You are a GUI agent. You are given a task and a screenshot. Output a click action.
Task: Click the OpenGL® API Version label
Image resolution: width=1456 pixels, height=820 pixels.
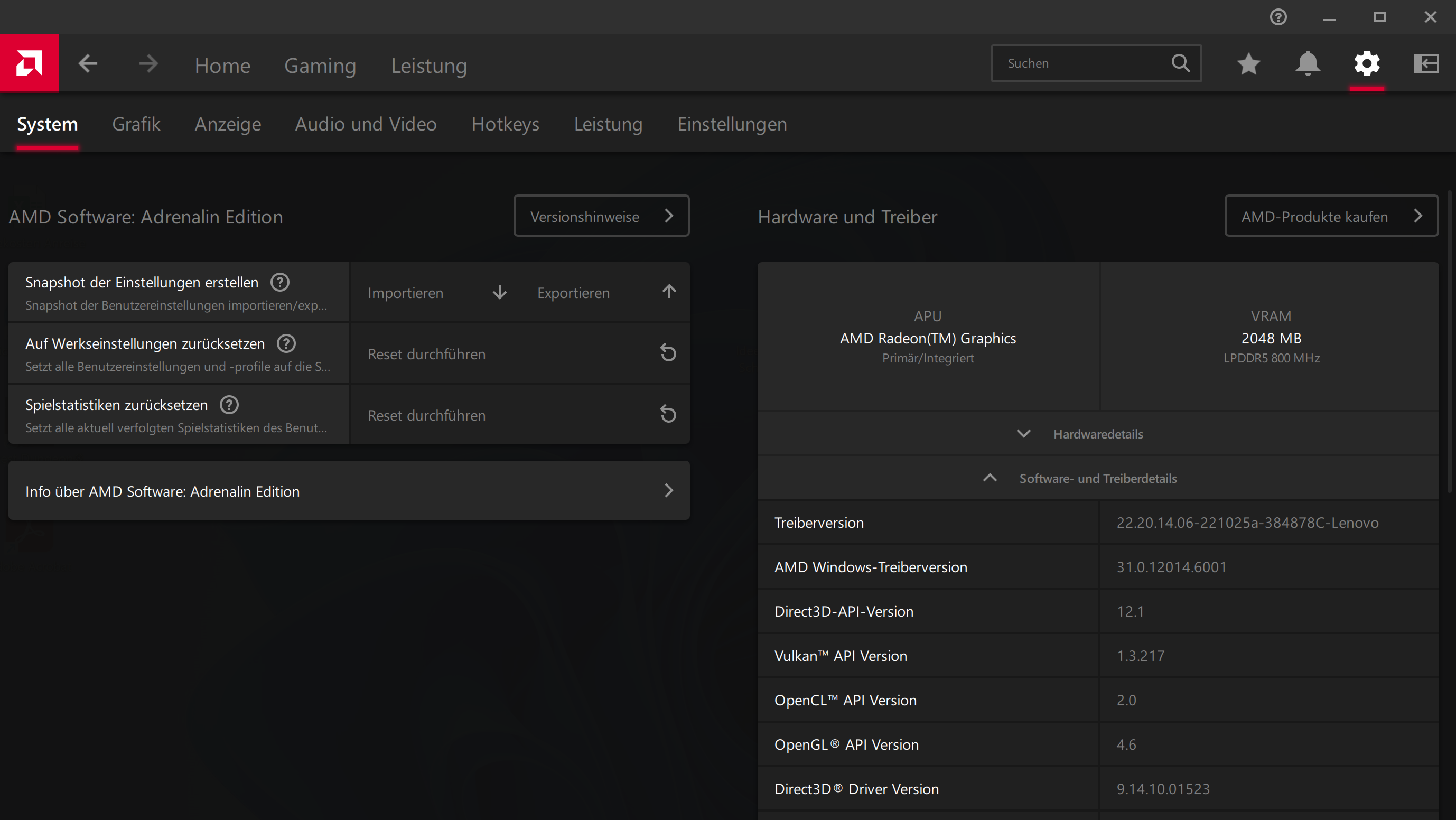tap(846, 744)
